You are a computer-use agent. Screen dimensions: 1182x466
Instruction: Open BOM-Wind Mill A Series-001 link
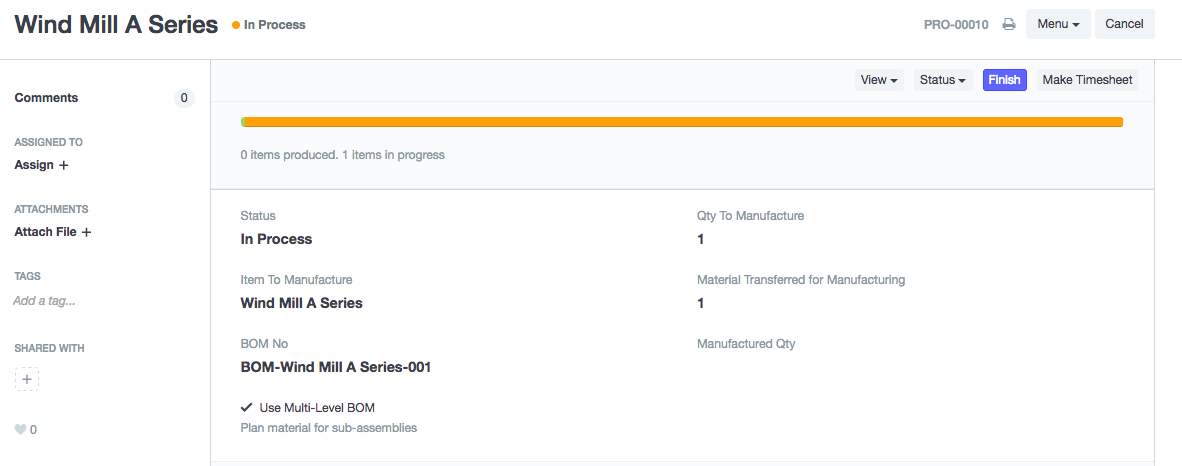(336, 367)
